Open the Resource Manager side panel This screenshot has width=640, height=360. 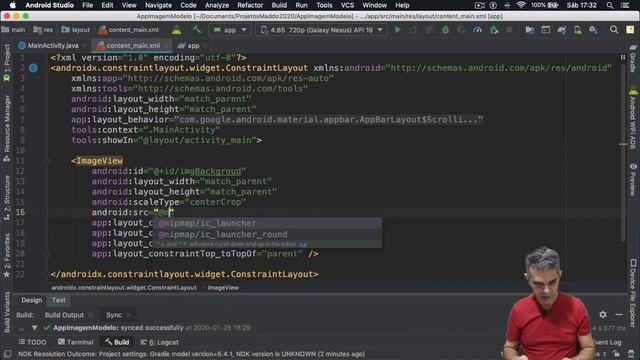click(7, 129)
